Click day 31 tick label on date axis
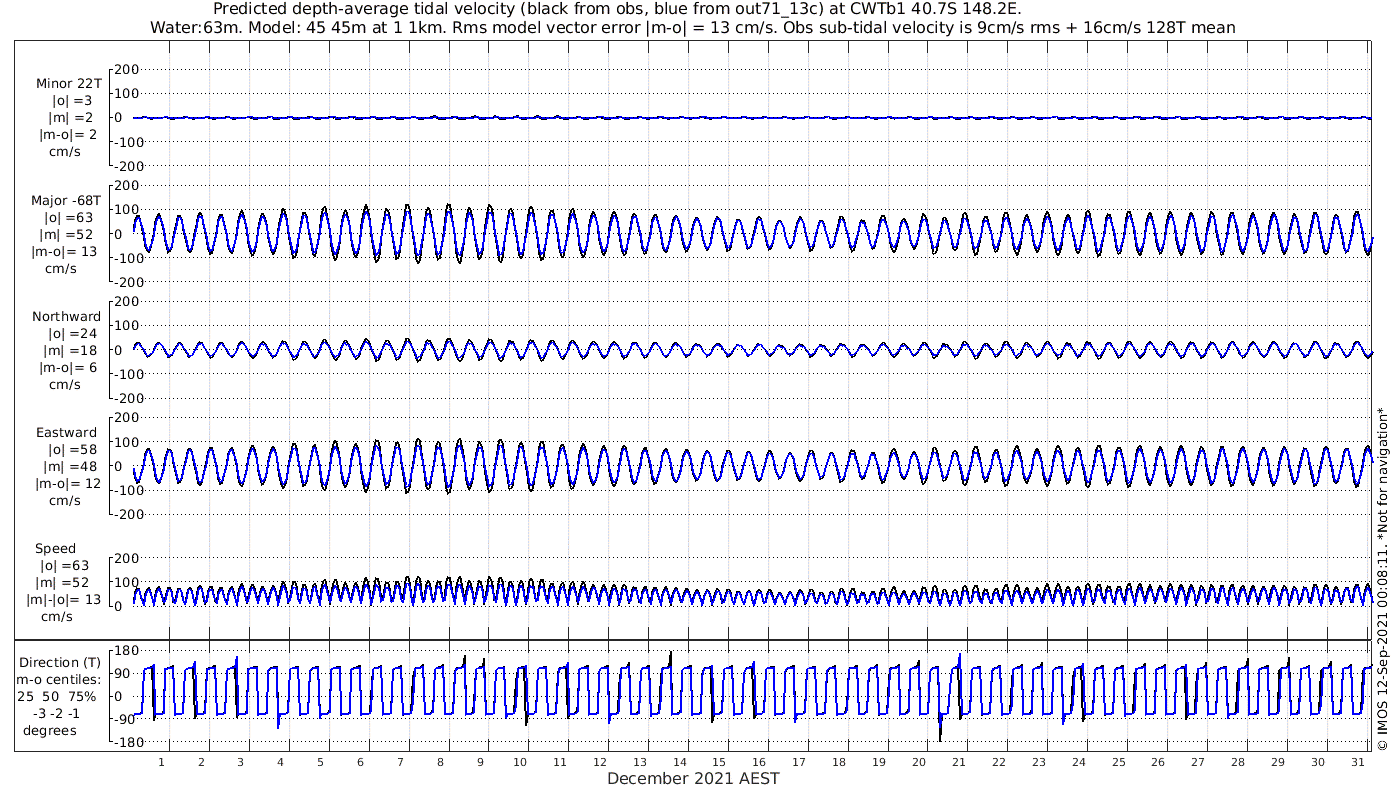The height and width of the screenshot is (800, 1400). click(1357, 762)
